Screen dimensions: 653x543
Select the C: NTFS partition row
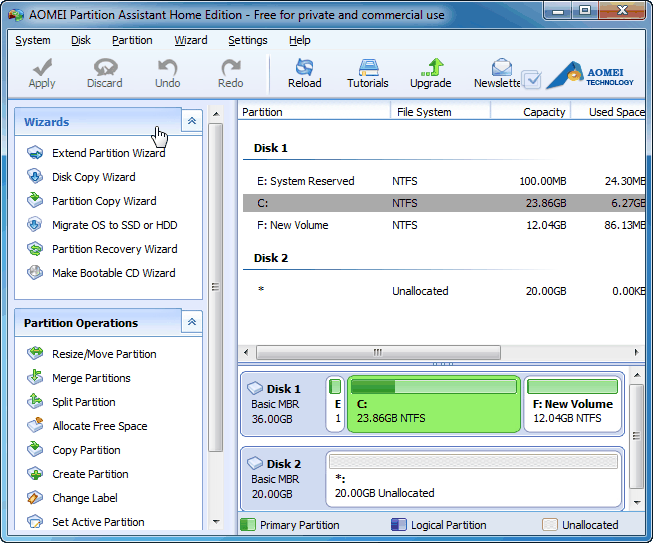(444, 203)
